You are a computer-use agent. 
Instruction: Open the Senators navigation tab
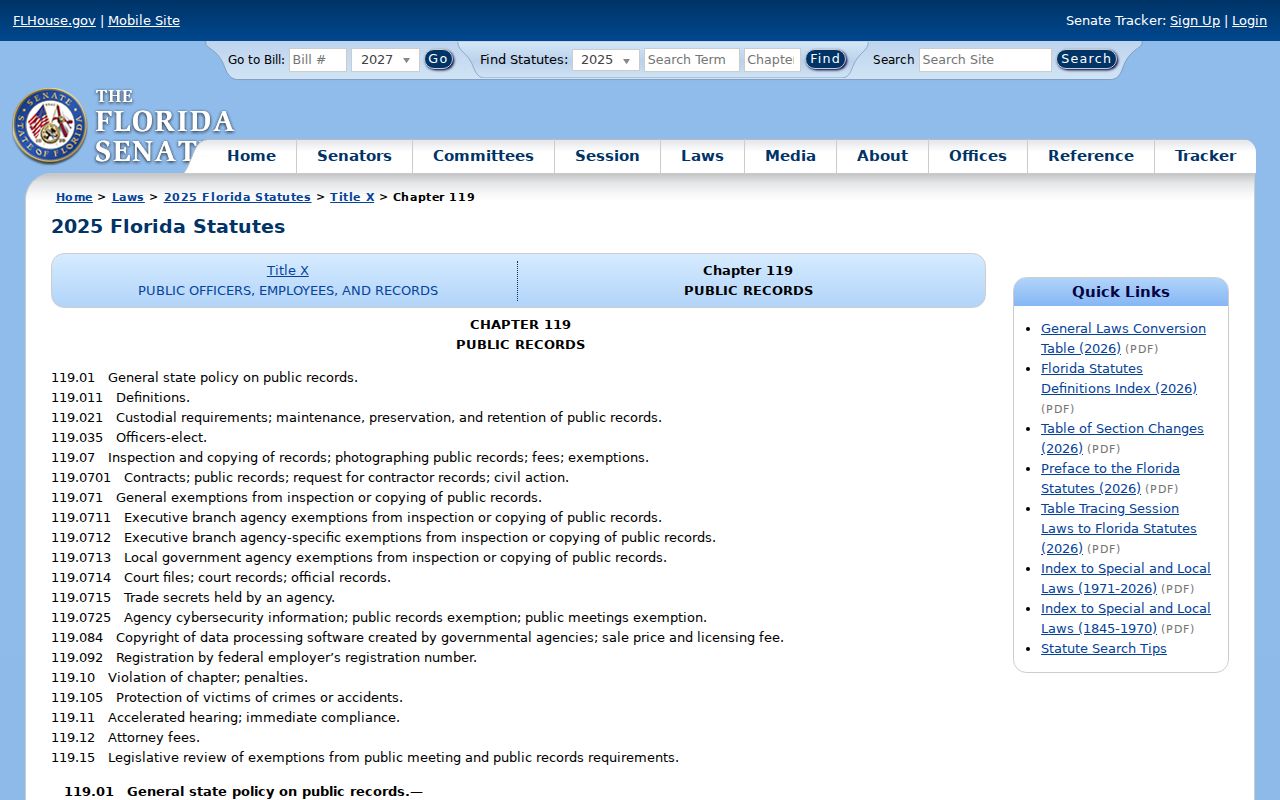[354, 156]
